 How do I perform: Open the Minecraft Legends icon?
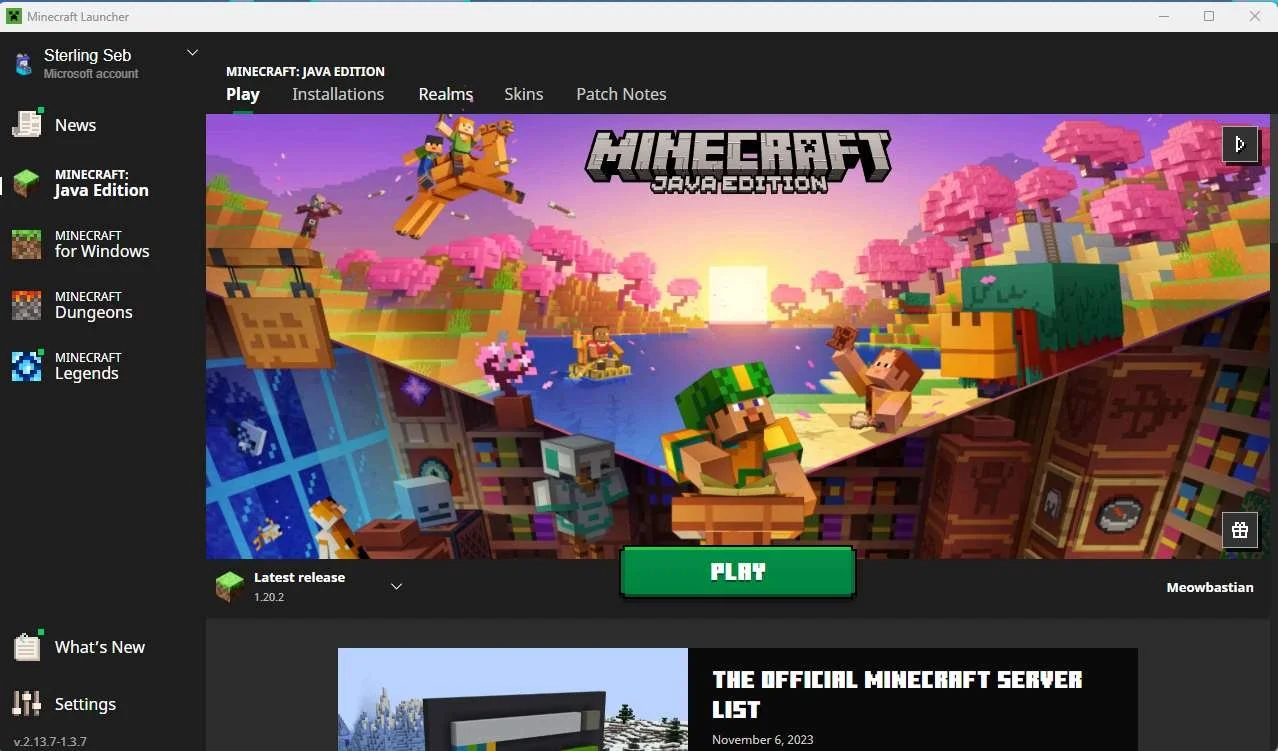[26, 366]
